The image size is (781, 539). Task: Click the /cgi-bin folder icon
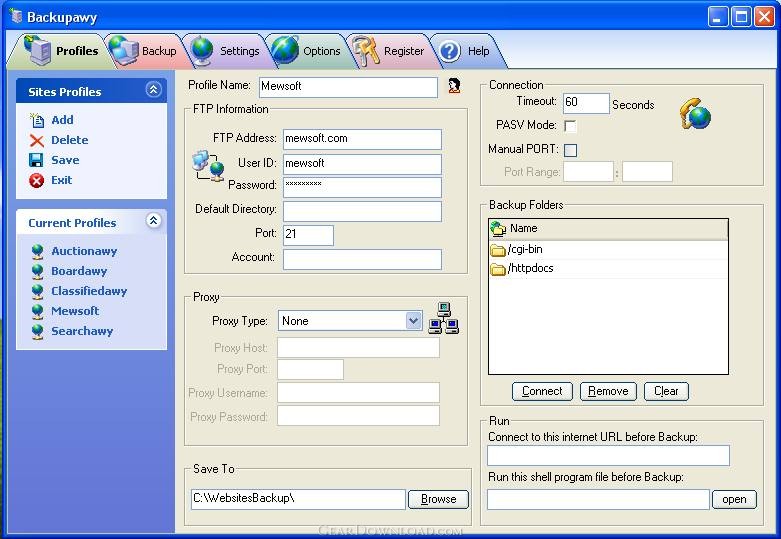coord(498,250)
